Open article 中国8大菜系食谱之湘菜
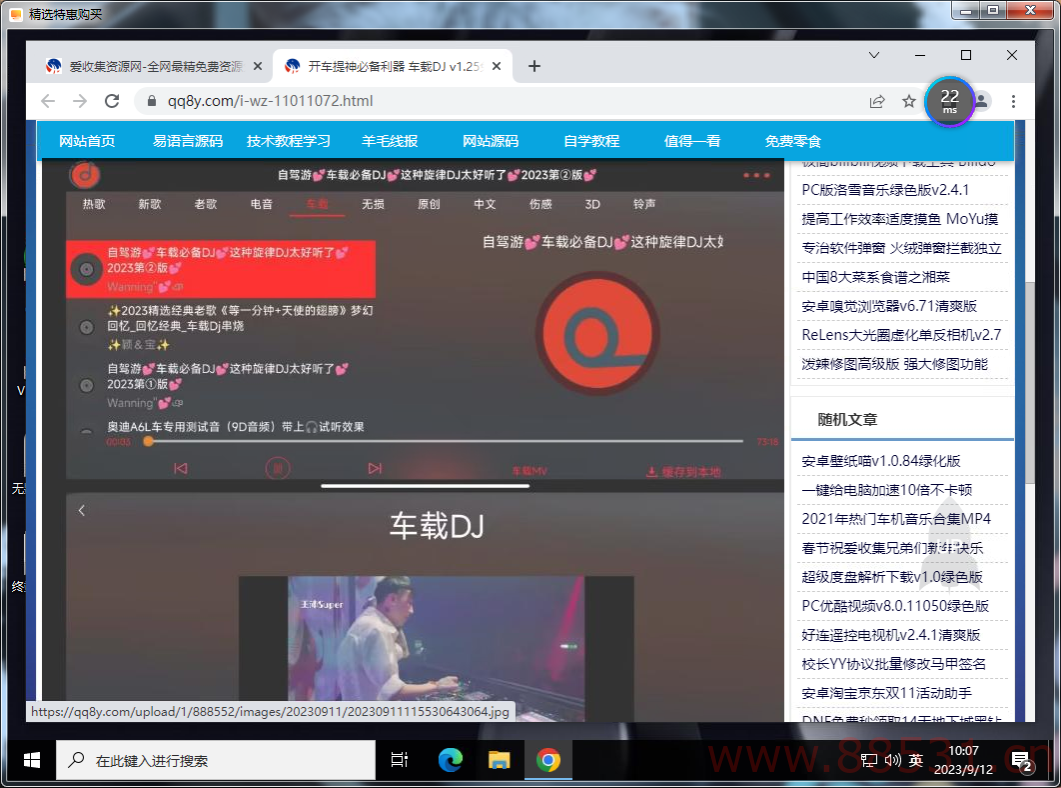The image size is (1061, 788). 875,277
